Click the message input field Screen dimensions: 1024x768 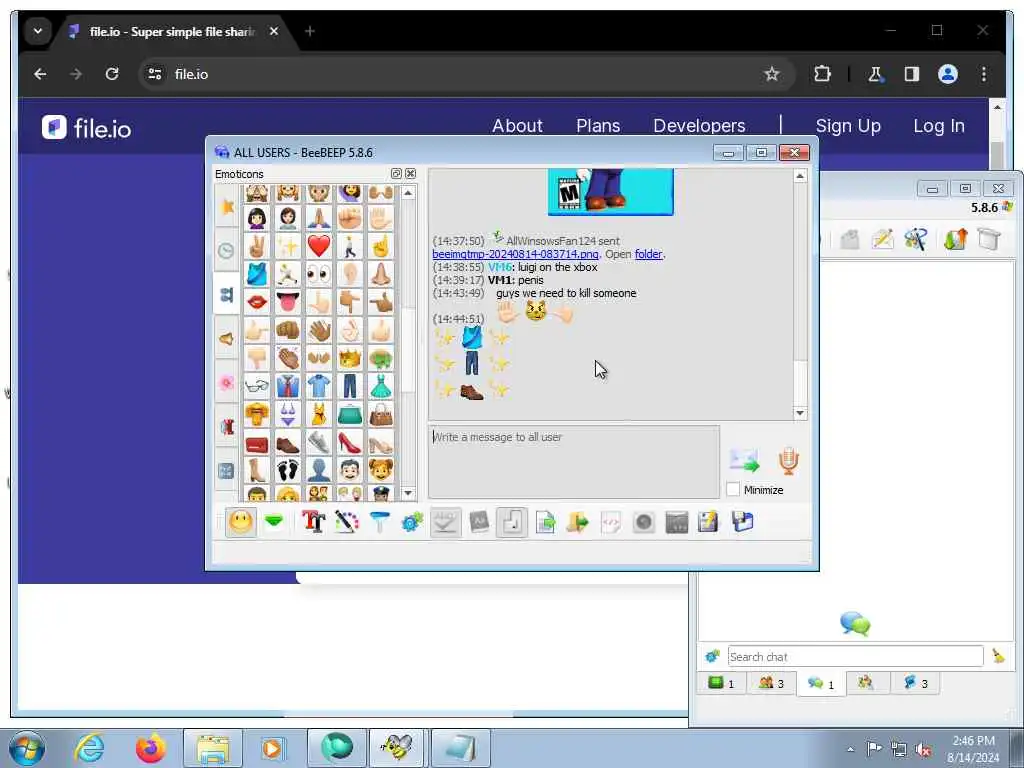(574, 462)
